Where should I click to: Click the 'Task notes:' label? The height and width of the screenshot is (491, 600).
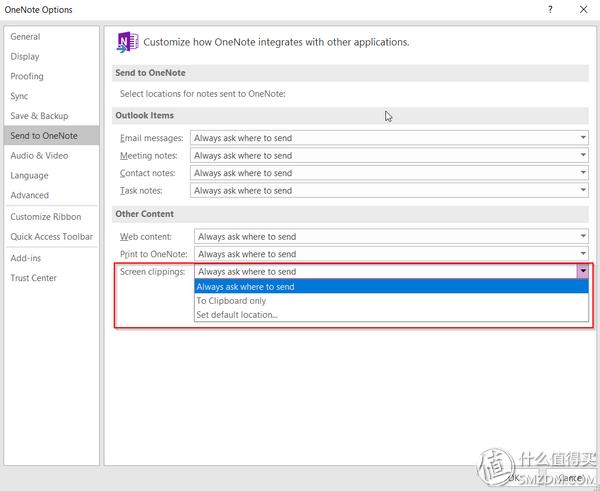tap(141, 191)
